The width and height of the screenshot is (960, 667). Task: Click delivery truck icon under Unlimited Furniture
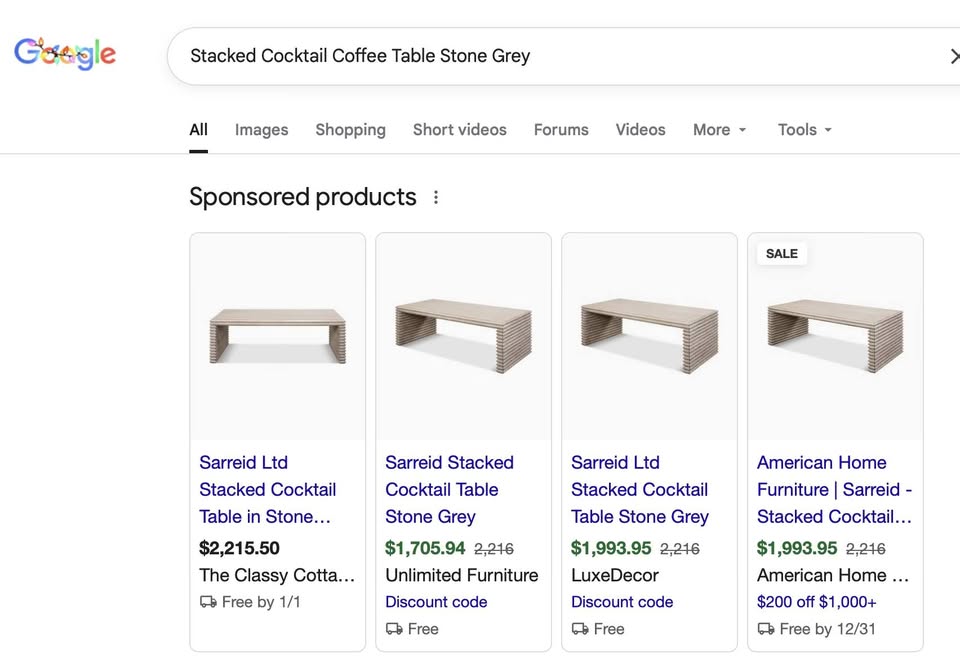click(x=394, y=629)
